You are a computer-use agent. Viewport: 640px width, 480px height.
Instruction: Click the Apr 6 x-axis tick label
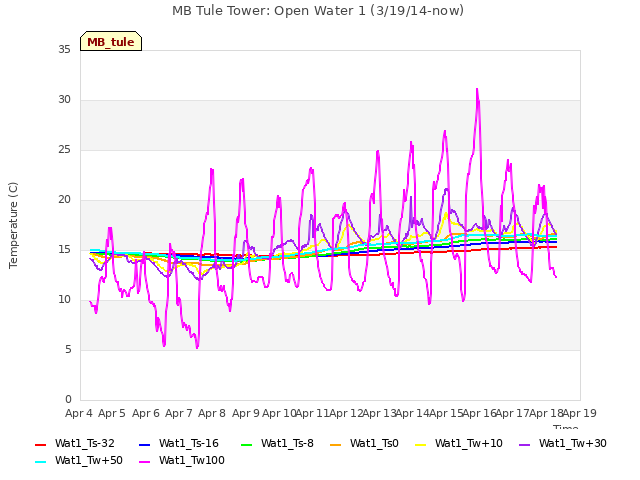[x=146, y=413]
